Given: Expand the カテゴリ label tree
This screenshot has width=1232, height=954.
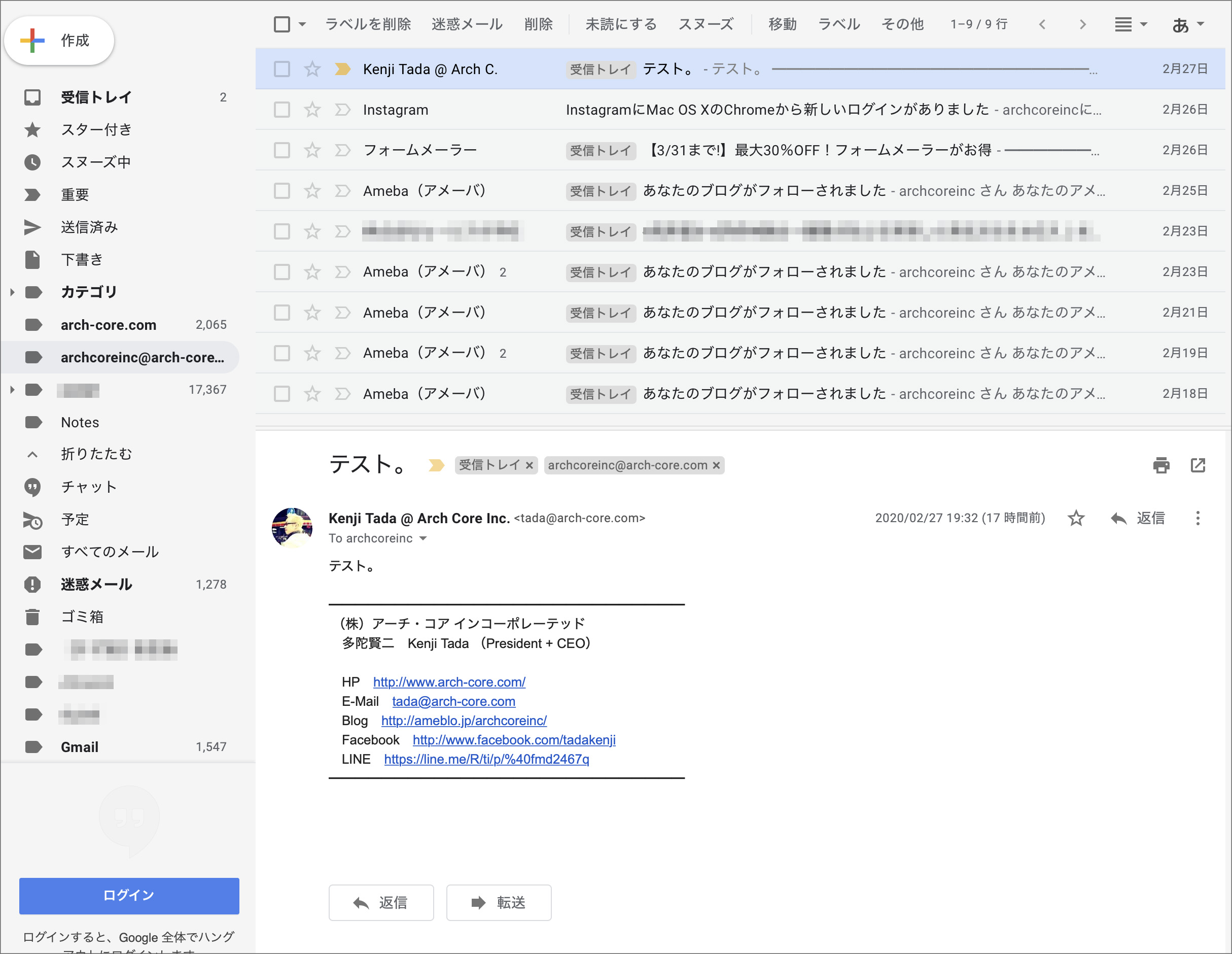Looking at the screenshot, I should [12, 292].
